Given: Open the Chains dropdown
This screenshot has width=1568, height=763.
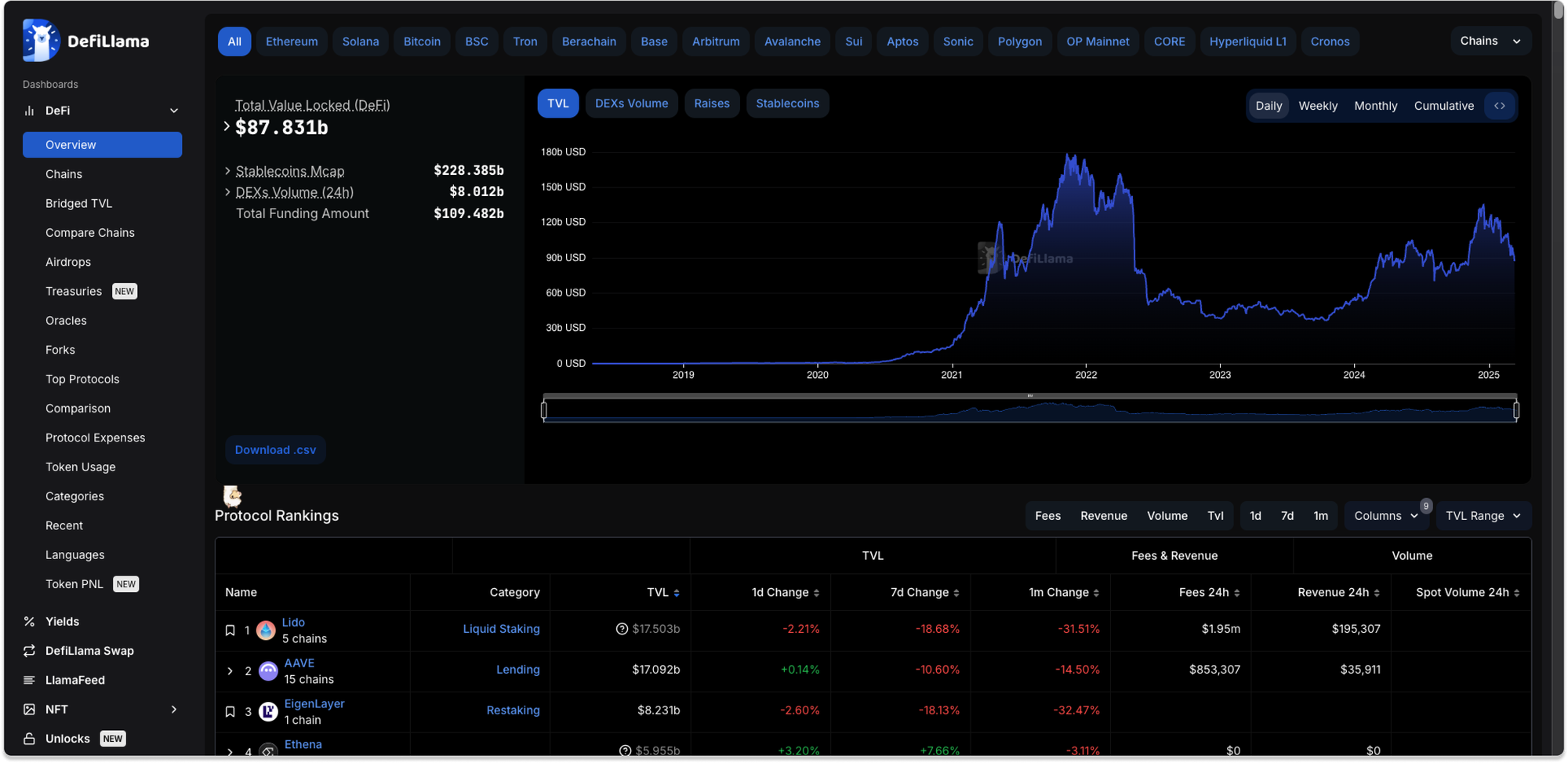Looking at the screenshot, I should tap(1490, 41).
